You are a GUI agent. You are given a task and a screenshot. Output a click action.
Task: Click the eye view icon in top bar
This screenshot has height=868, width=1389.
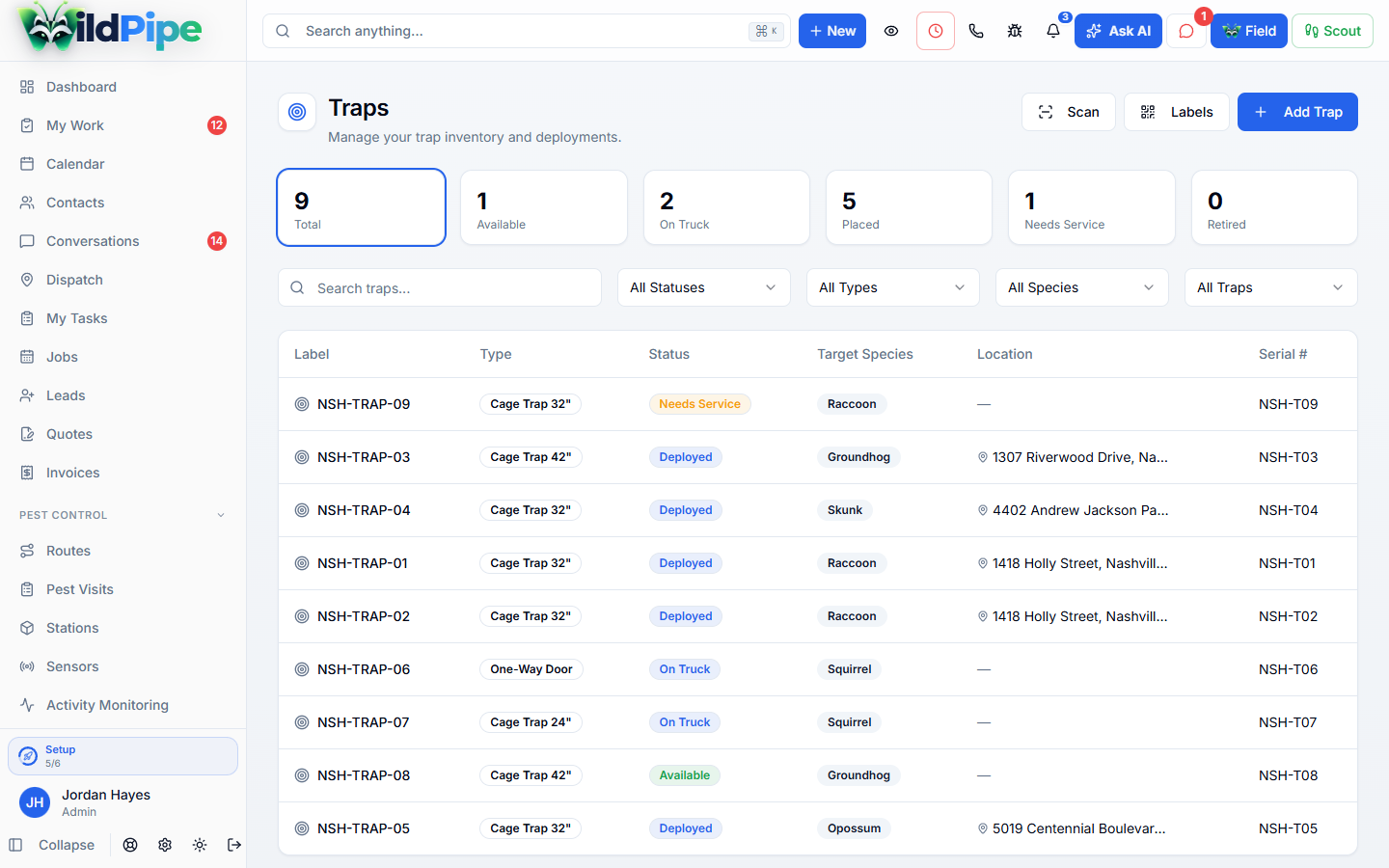tap(891, 31)
